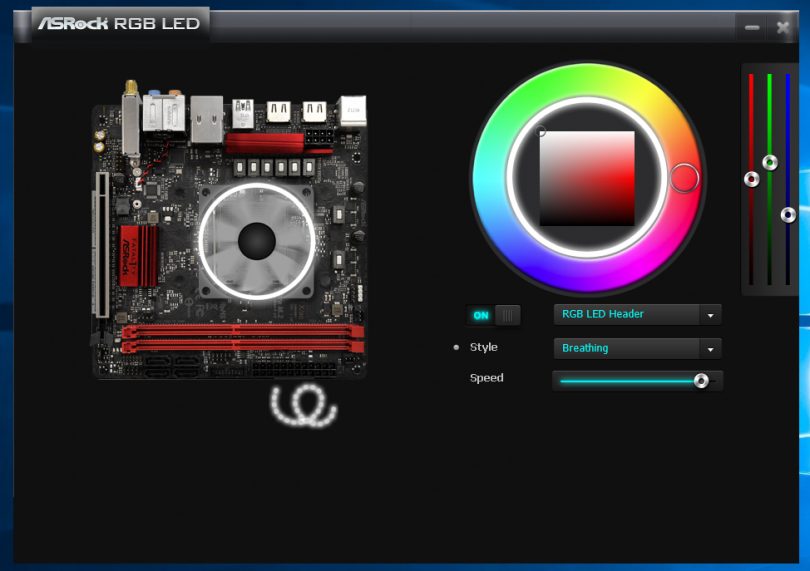
Task: Minimize the RGB LED window
Action: click(x=751, y=28)
